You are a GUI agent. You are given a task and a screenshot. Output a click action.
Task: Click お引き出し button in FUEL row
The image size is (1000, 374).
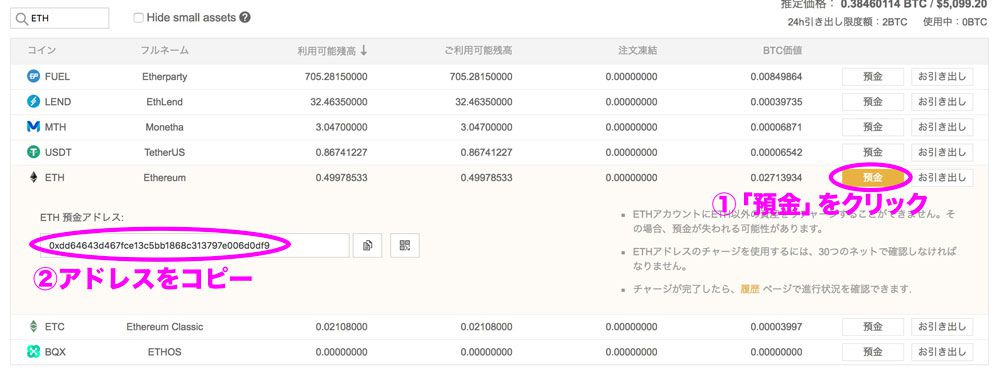click(x=942, y=77)
